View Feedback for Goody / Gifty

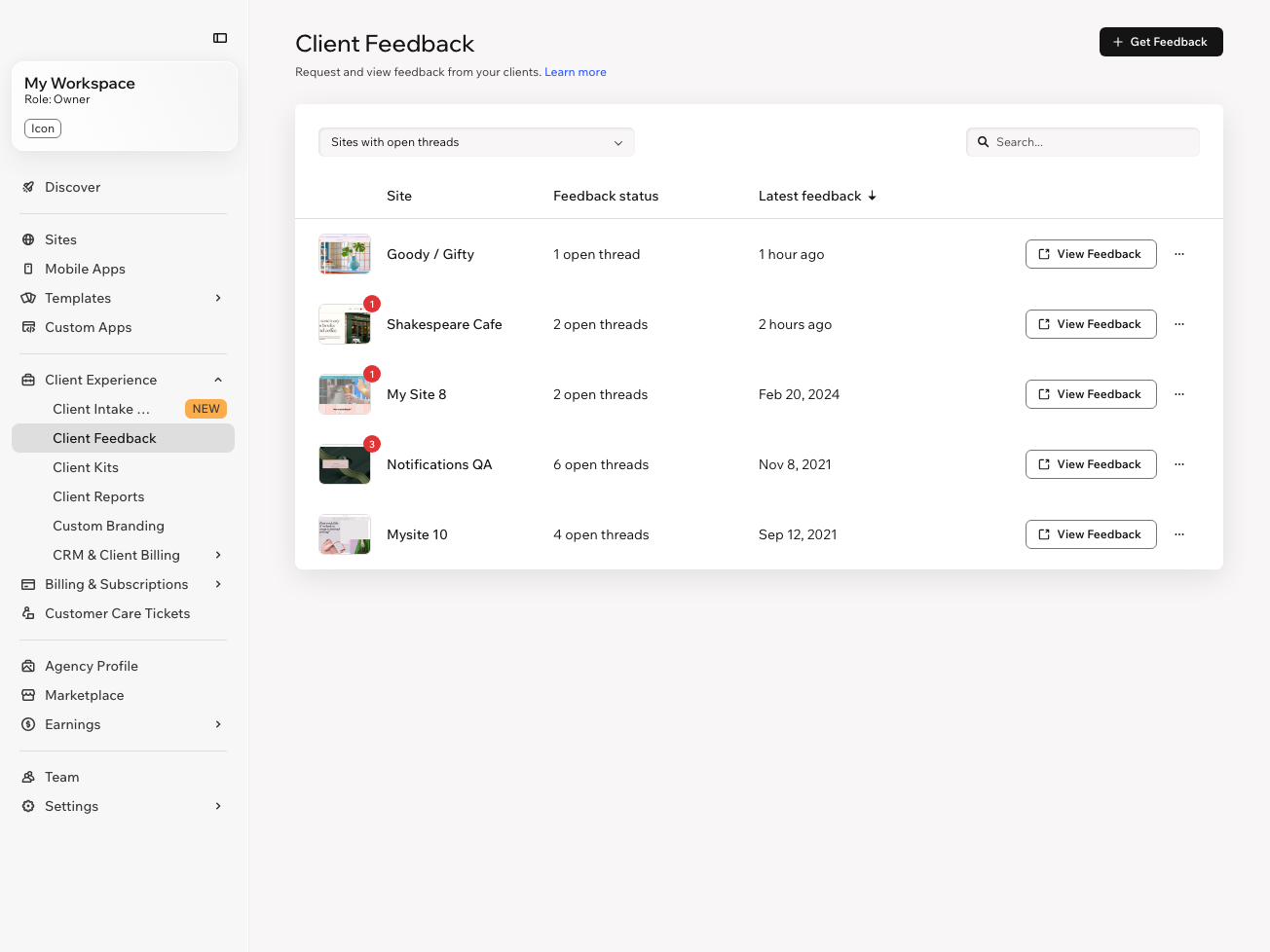point(1091,254)
